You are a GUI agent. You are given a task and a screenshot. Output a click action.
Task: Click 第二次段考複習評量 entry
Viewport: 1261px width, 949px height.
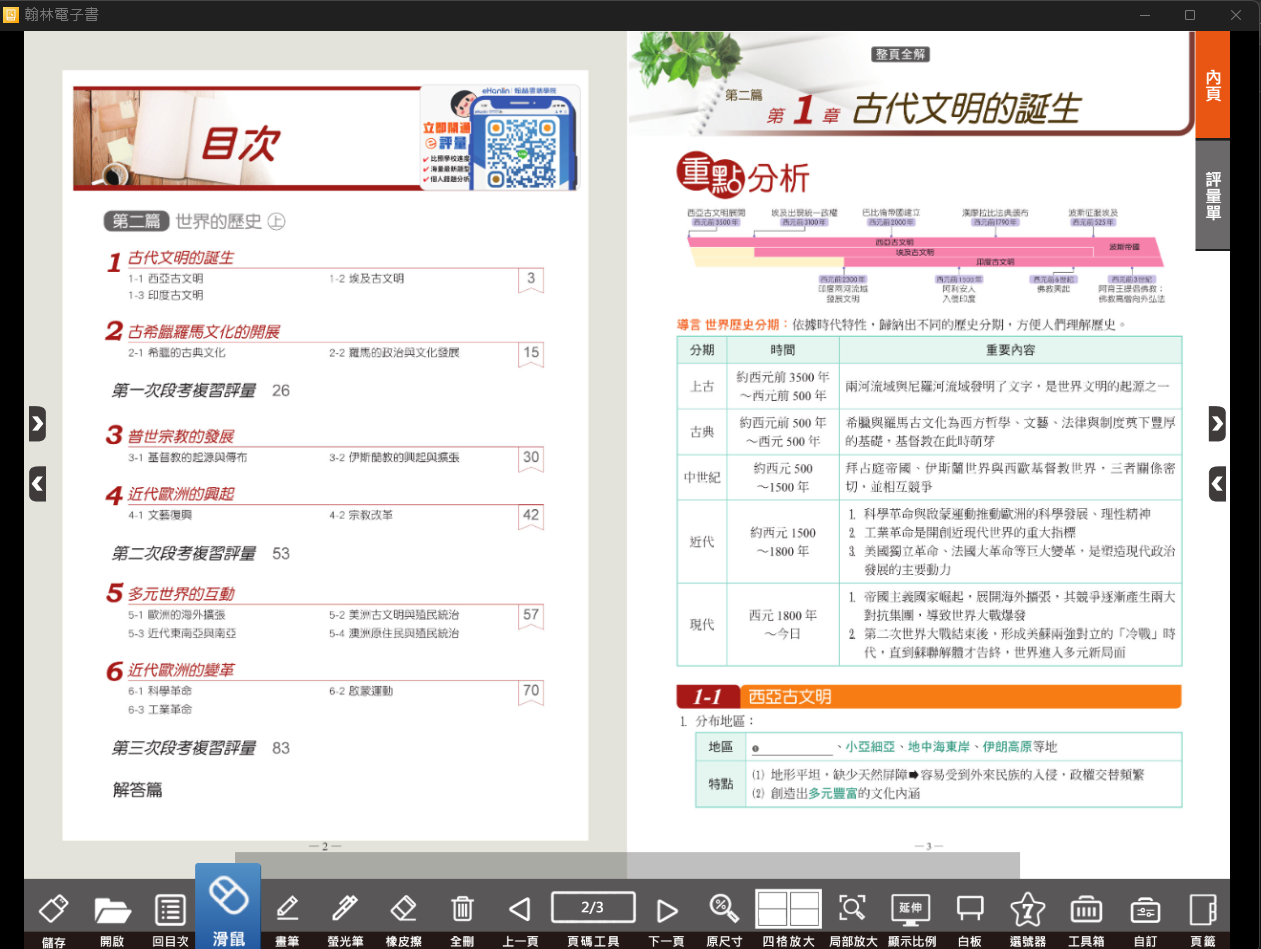click(184, 553)
